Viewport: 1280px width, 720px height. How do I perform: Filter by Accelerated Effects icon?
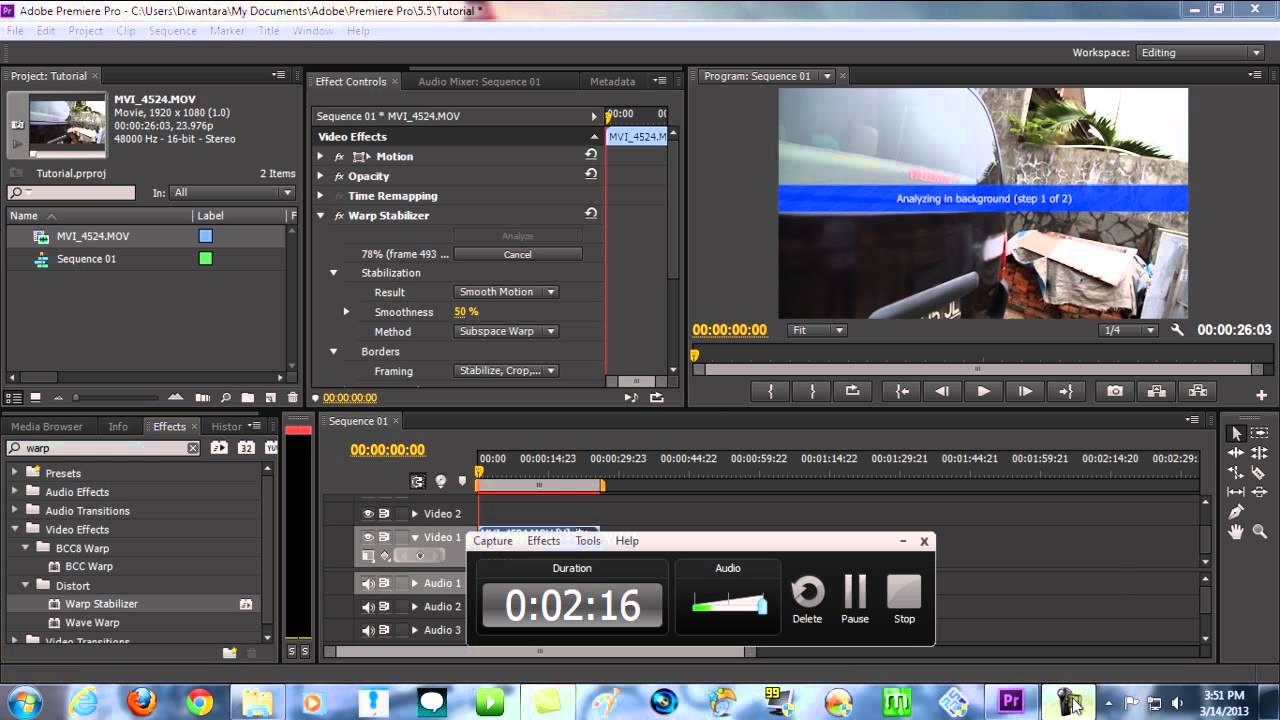[x=219, y=448]
